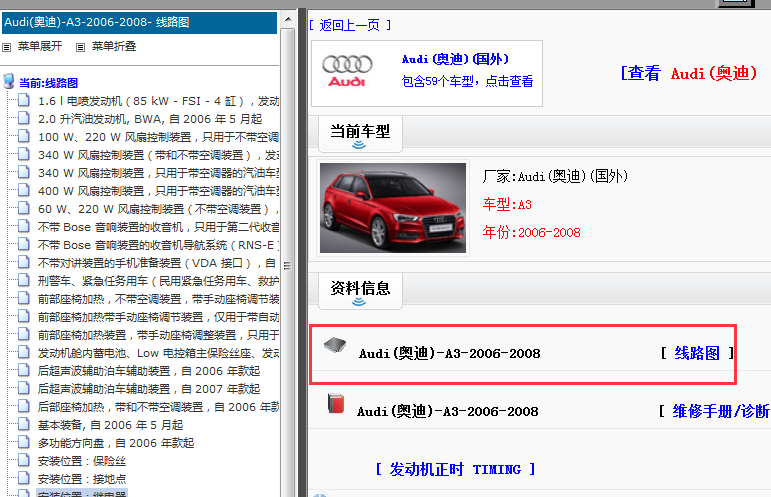The height and width of the screenshot is (497, 771).
Task: Click page icon for 发动机舱内蓄电池 entry
Action: (x=24, y=352)
